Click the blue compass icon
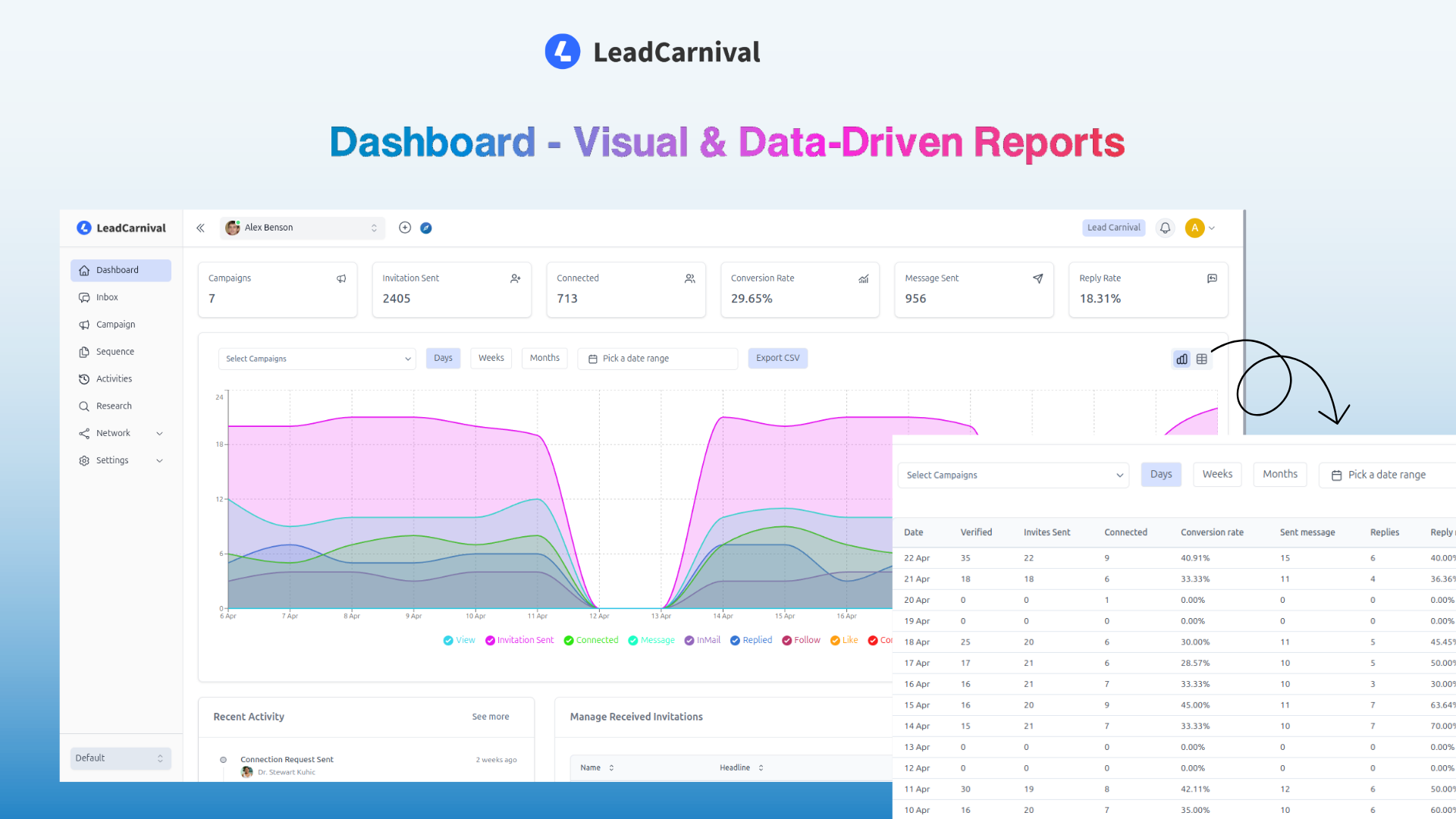The image size is (1456, 819). 426,227
